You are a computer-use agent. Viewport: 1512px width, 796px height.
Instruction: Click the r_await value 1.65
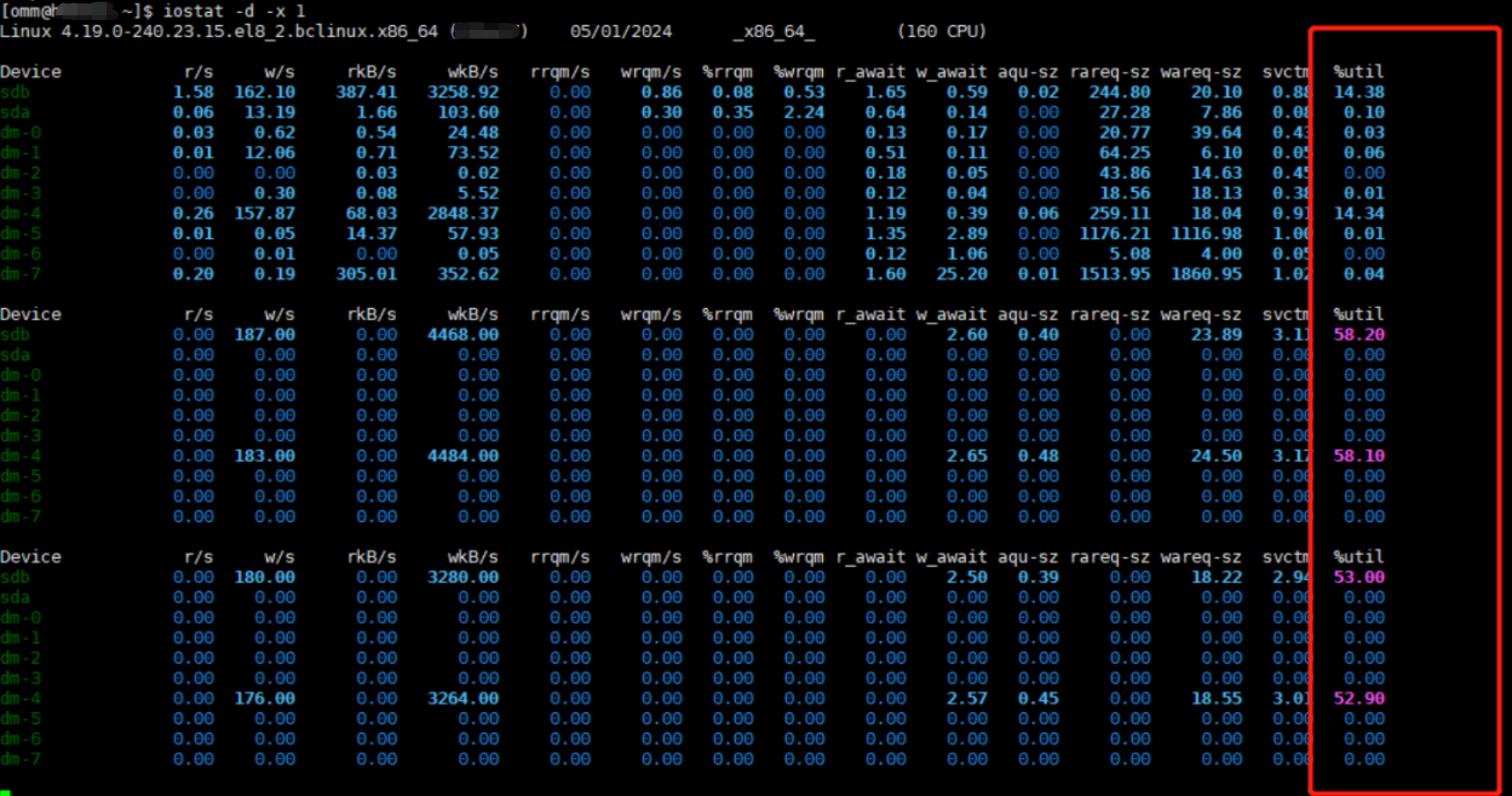tap(886, 92)
